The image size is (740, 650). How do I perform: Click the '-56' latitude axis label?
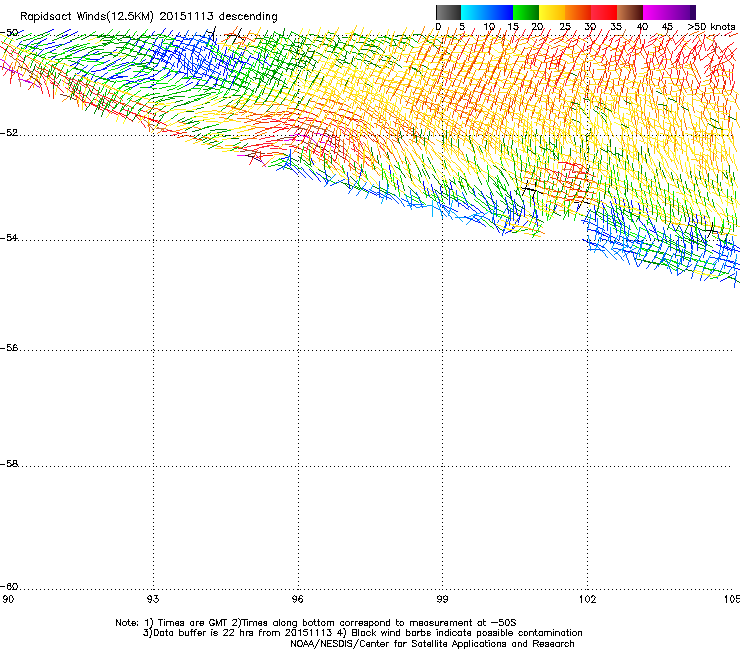pyautogui.click(x=9, y=348)
